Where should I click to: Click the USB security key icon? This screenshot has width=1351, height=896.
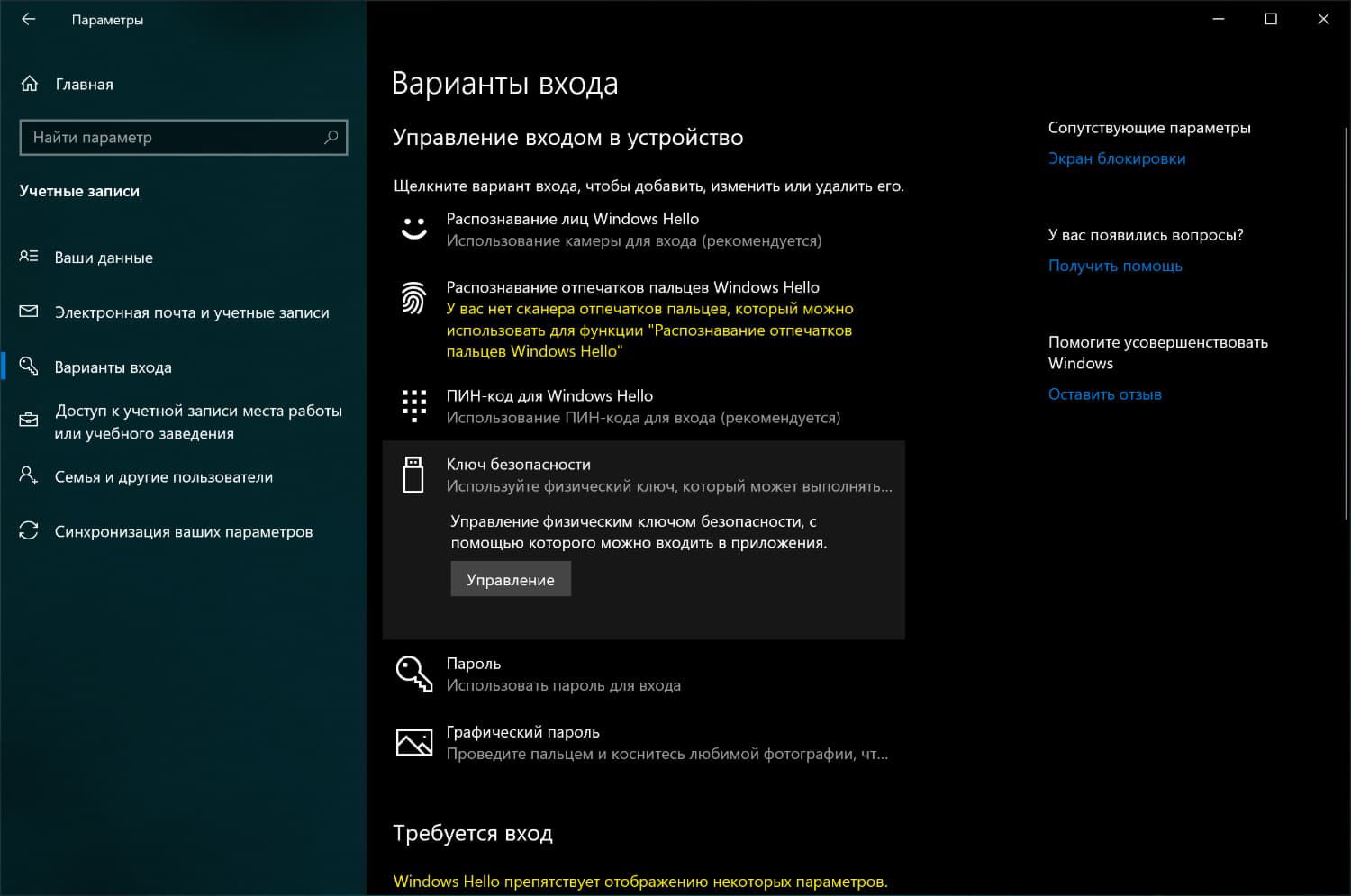tap(413, 475)
